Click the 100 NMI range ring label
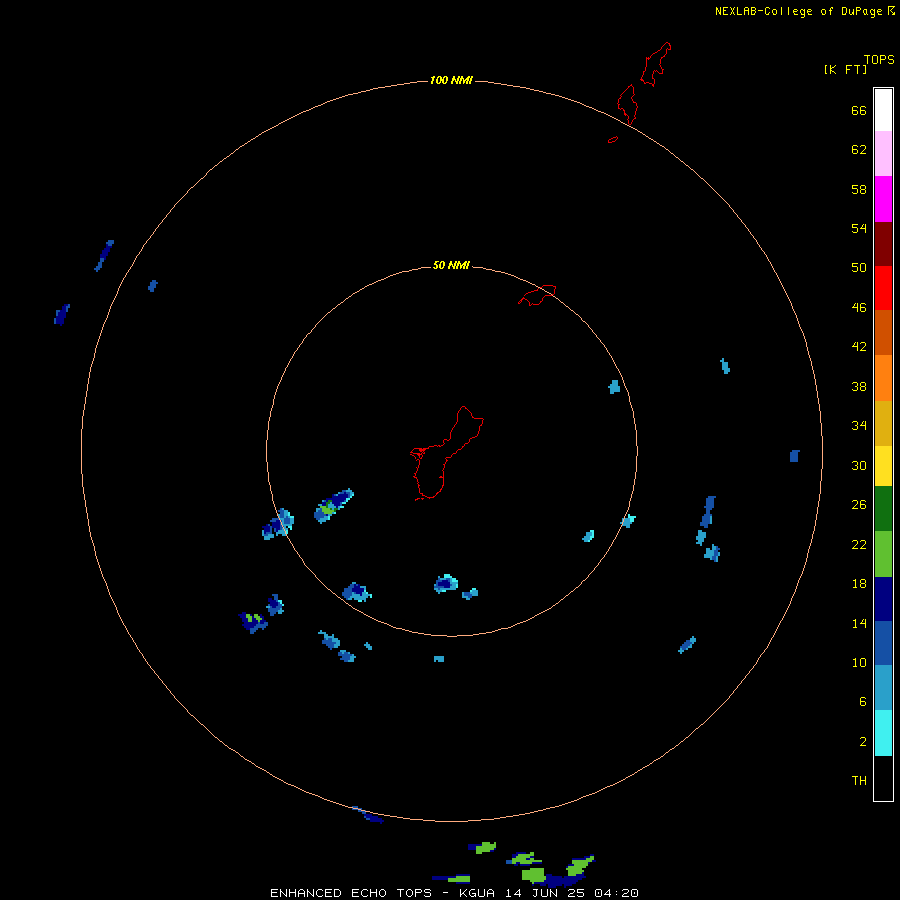The height and width of the screenshot is (900, 900). [451, 80]
